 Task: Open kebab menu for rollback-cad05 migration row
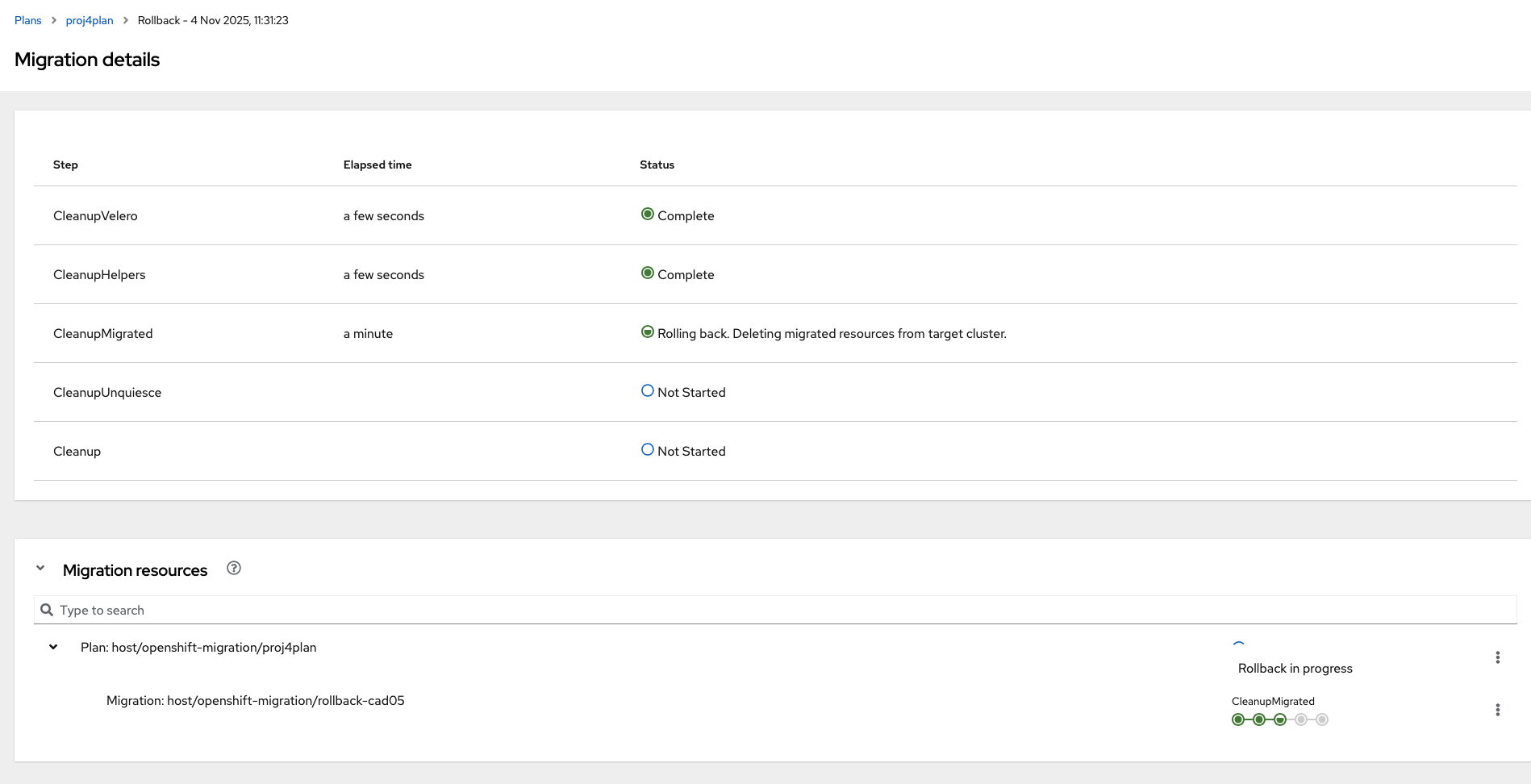tap(1497, 710)
